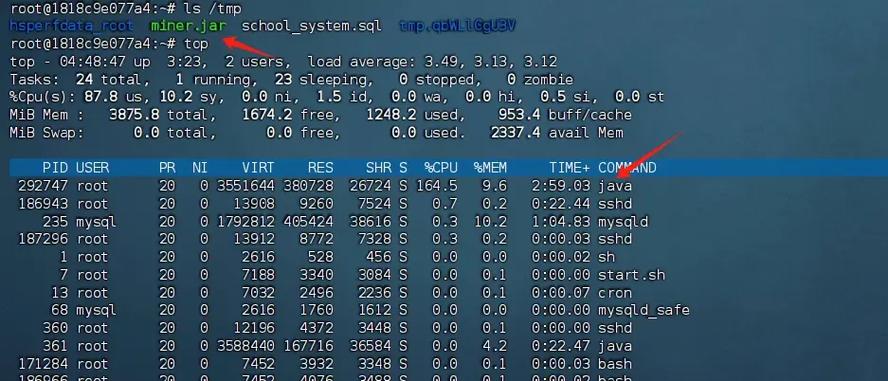Click the cron process entry
888x381 pixels.
click(615, 293)
